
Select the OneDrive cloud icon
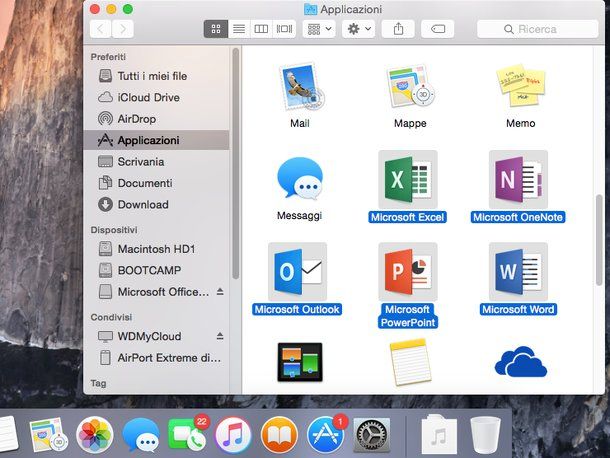(x=521, y=363)
